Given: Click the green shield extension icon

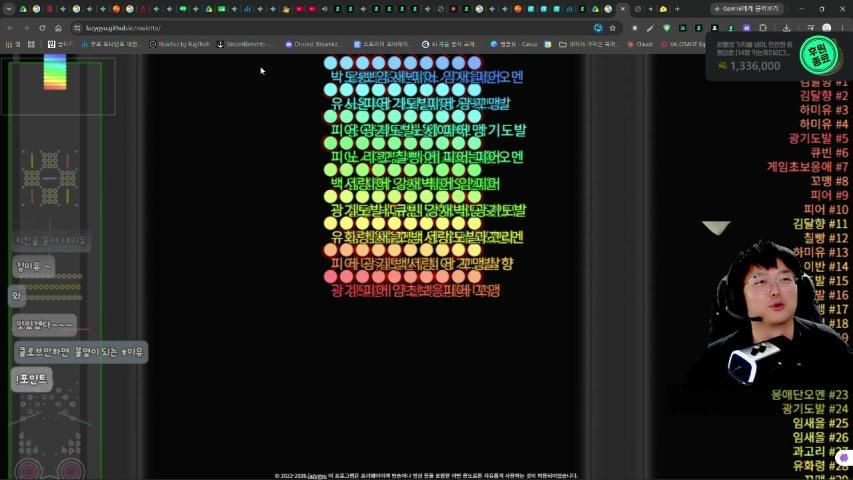Looking at the screenshot, I should pos(666,28).
